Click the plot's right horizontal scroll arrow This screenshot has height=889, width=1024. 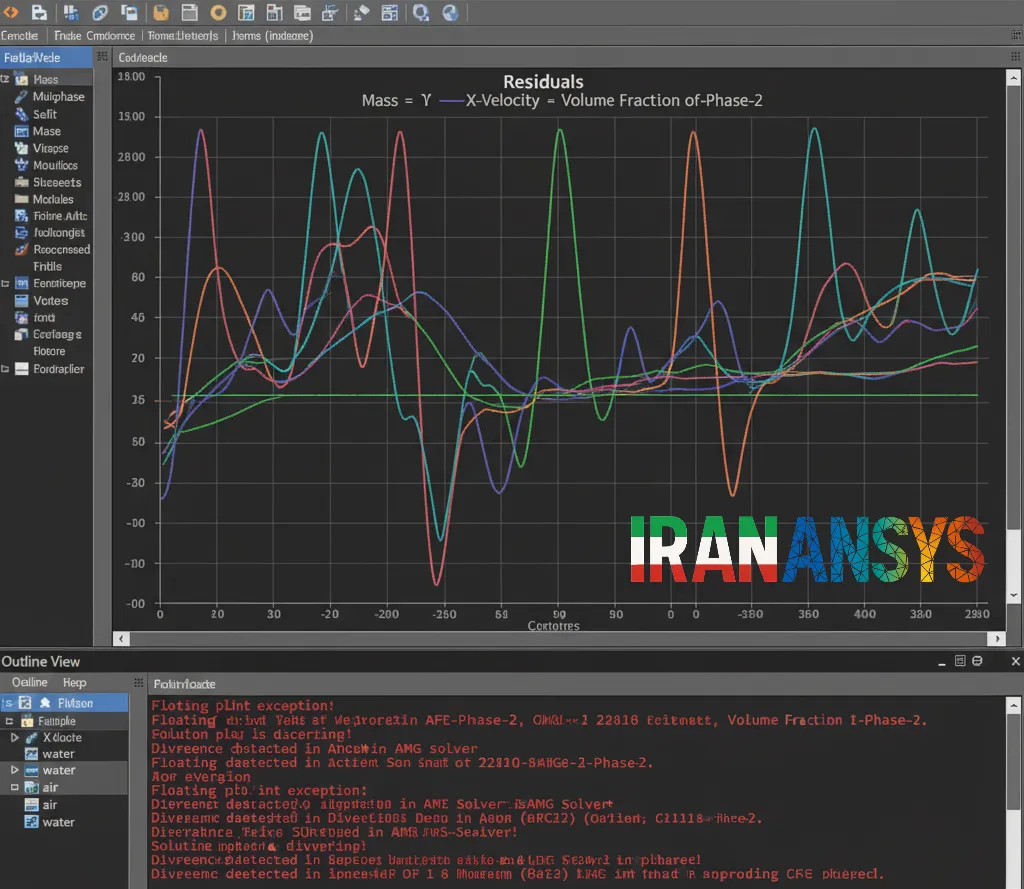point(997,639)
